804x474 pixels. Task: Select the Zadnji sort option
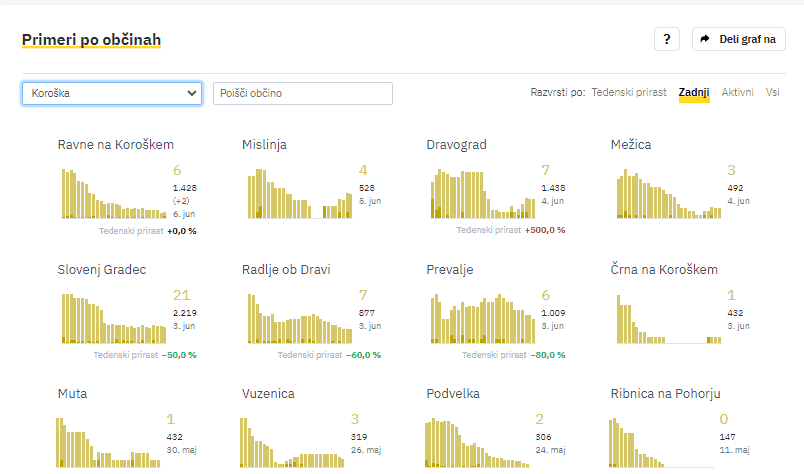click(693, 92)
